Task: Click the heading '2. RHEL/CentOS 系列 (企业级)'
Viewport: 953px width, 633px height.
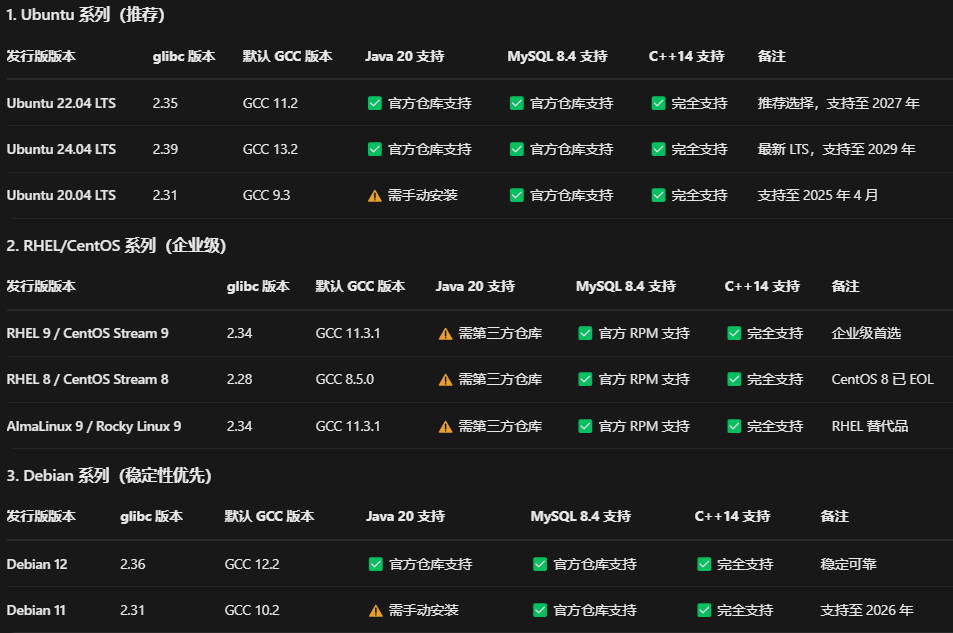Action: 116,246
